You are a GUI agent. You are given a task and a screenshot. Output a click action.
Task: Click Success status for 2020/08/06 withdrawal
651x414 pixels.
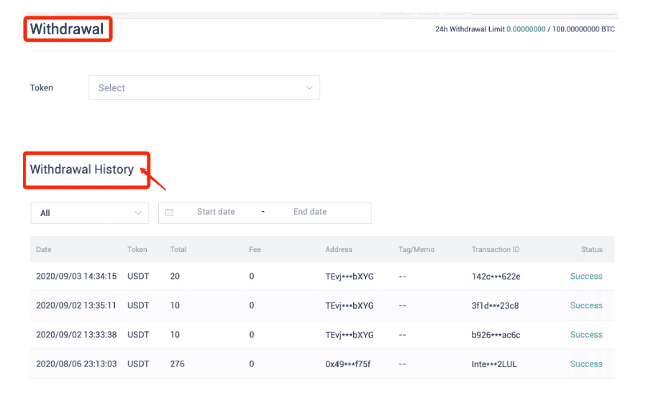click(x=586, y=364)
